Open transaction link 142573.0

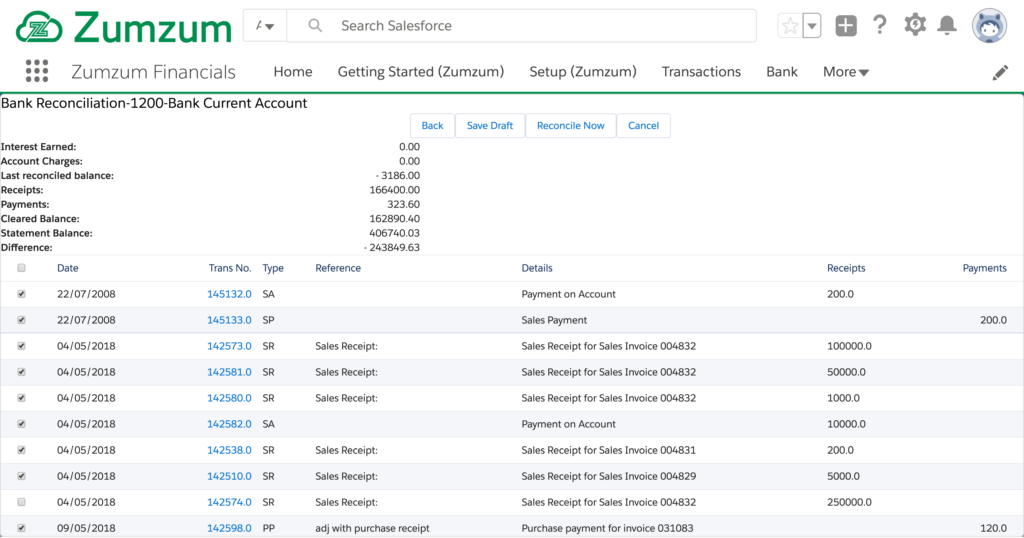pyautogui.click(x=229, y=346)
